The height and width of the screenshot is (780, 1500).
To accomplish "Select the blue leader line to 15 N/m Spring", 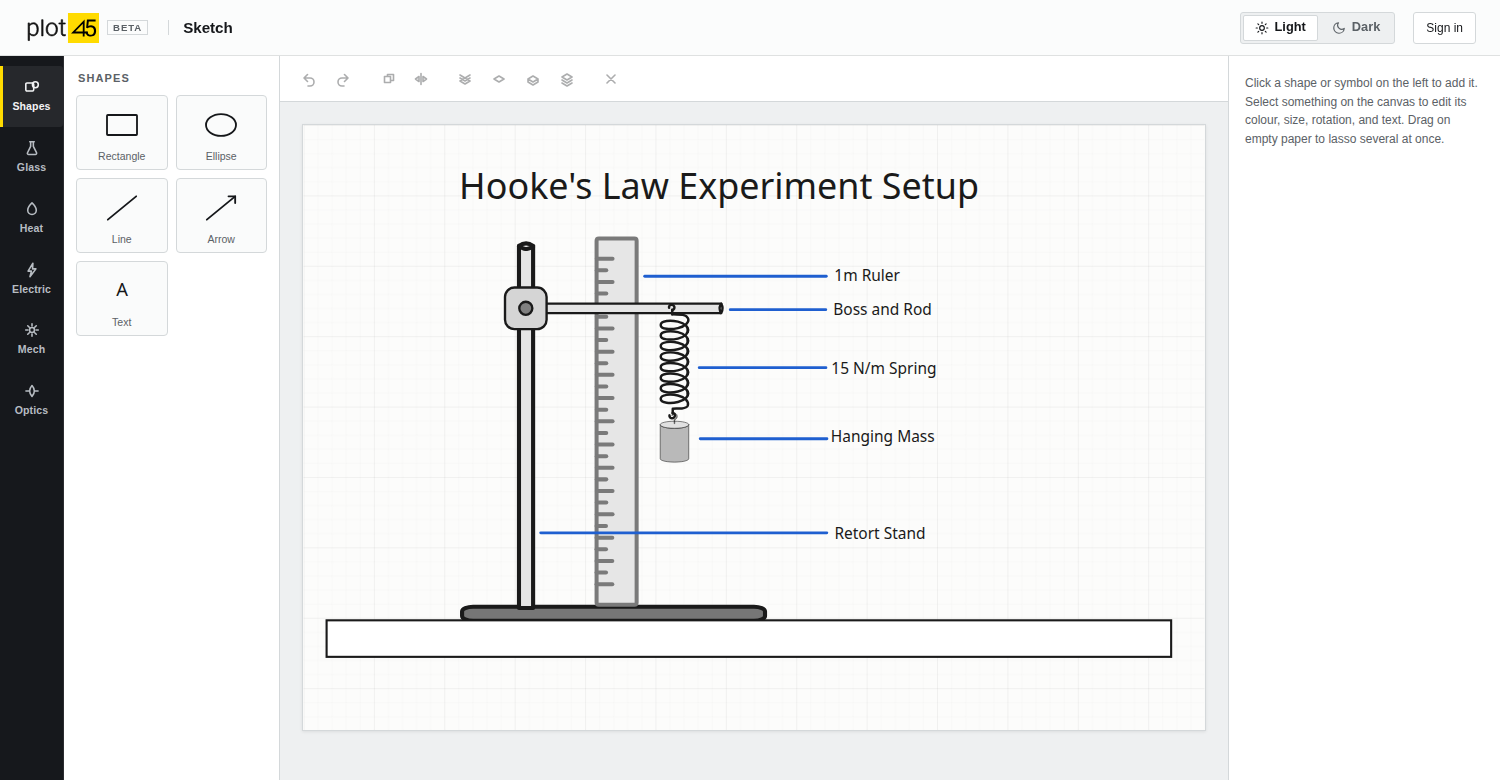I will tap(762, 367).
